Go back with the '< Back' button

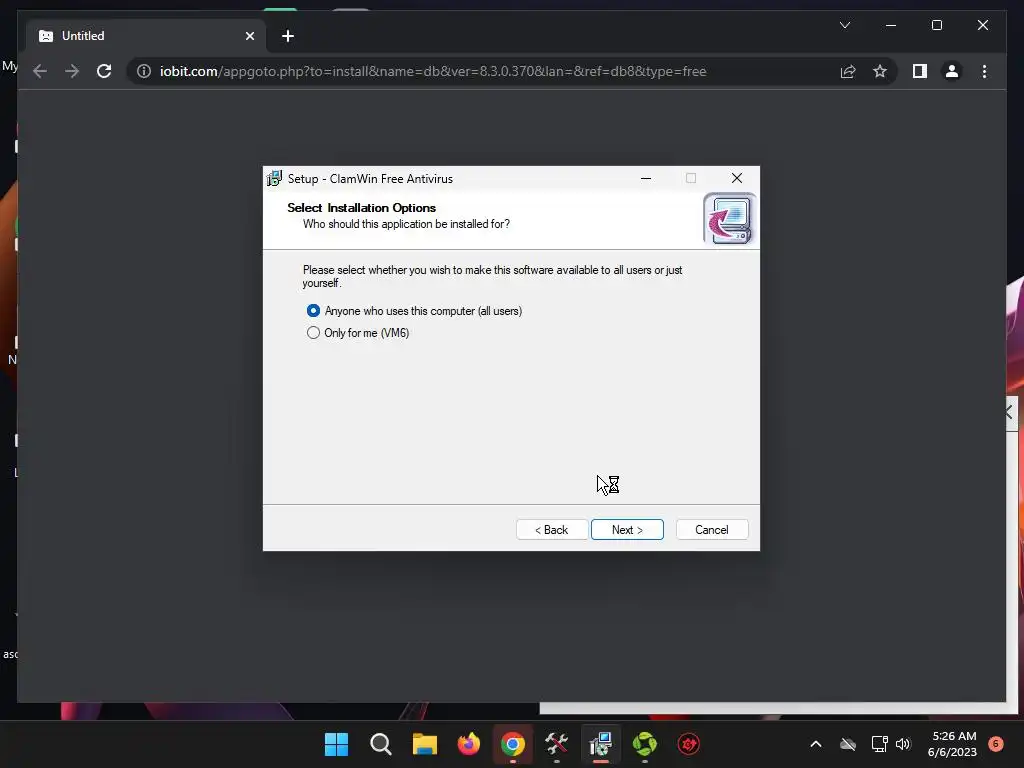(x=552, y=530)
